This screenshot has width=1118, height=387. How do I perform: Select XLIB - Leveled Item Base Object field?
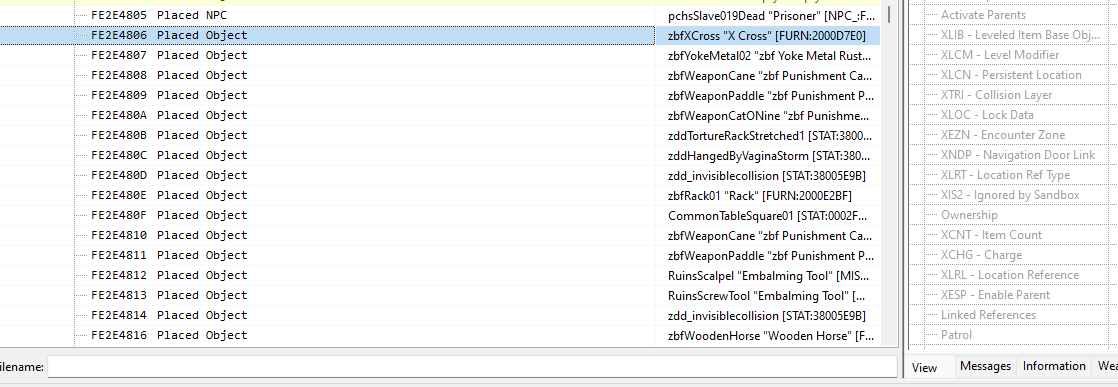point(1020,35)
